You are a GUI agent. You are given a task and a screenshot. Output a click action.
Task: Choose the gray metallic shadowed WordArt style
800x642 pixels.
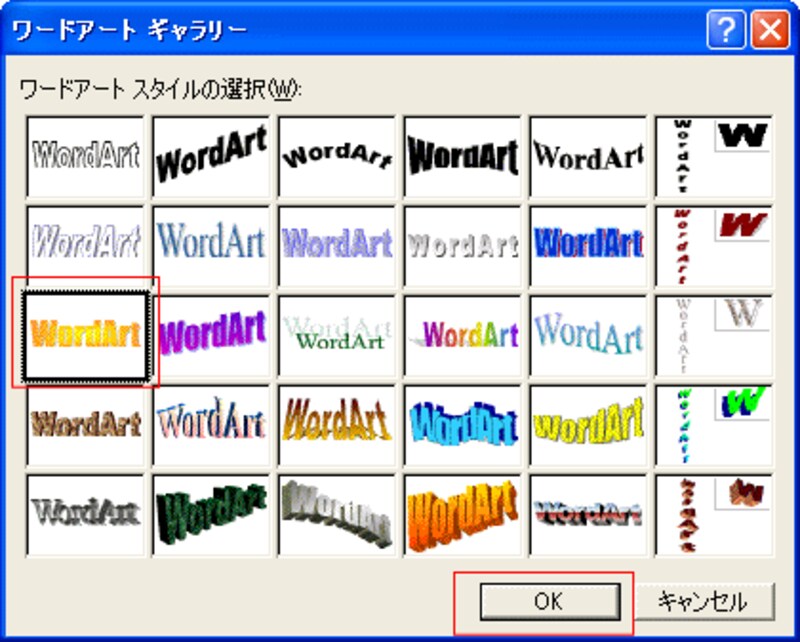point(85,515)
